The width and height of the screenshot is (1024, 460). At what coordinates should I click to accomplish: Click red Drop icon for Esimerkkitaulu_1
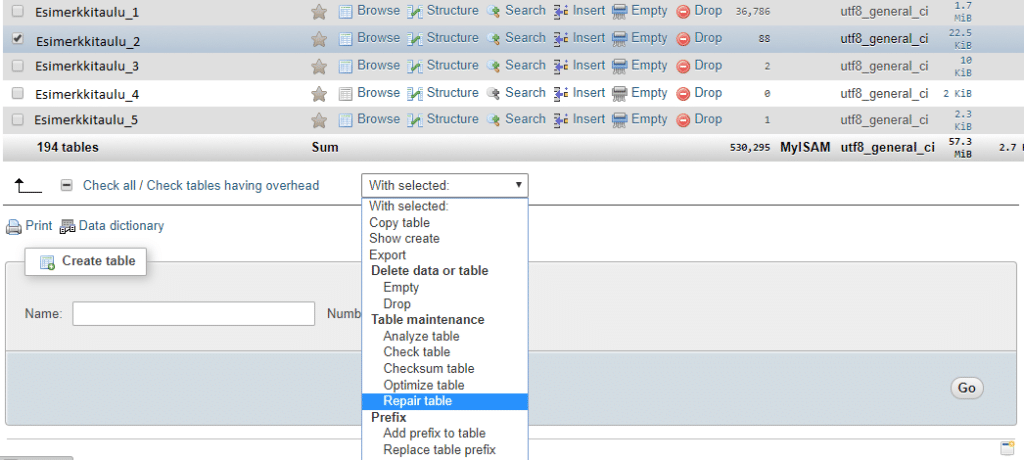point(683,12)
